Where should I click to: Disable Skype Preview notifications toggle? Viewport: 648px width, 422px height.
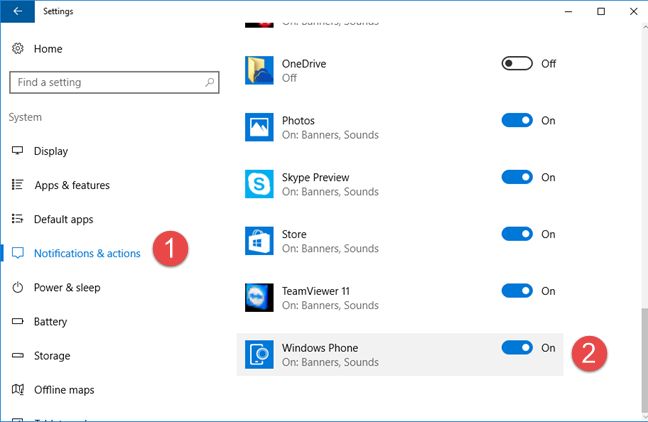517,177
